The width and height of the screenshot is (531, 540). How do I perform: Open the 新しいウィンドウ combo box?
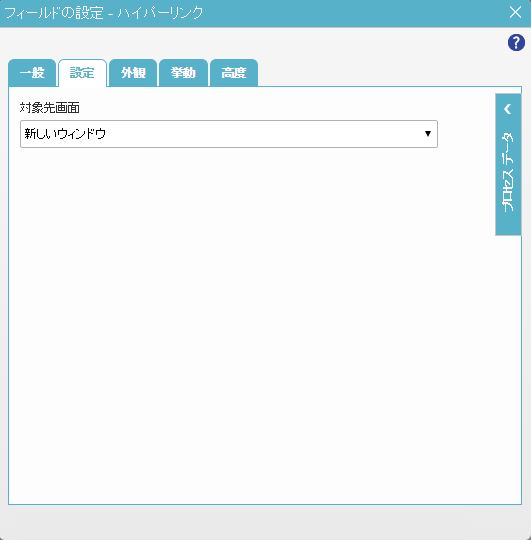click(229, 134)
